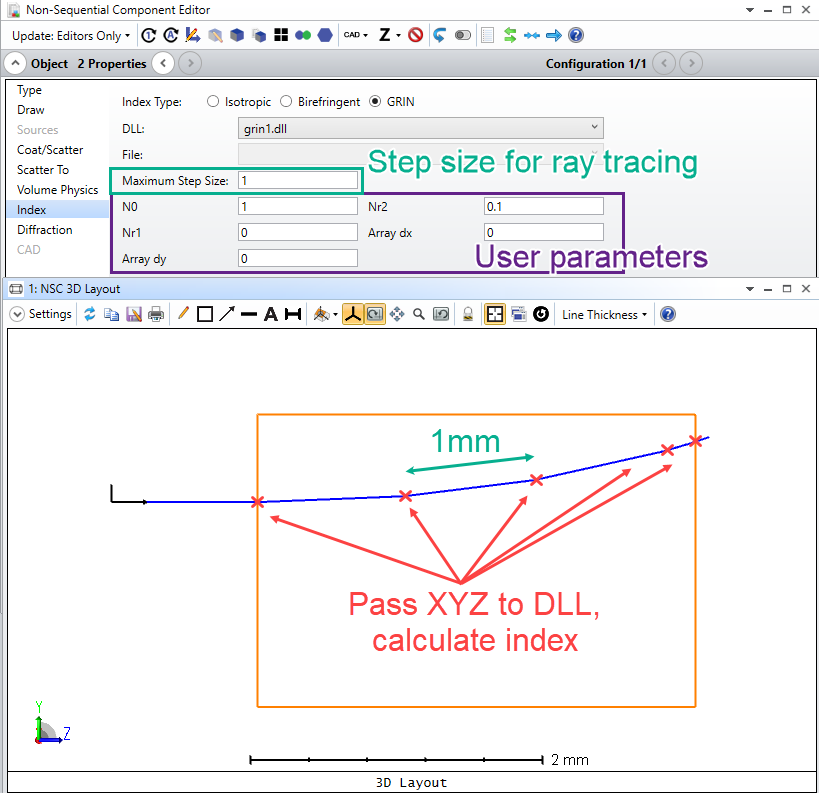Click the N0 value field

(298, 206)
